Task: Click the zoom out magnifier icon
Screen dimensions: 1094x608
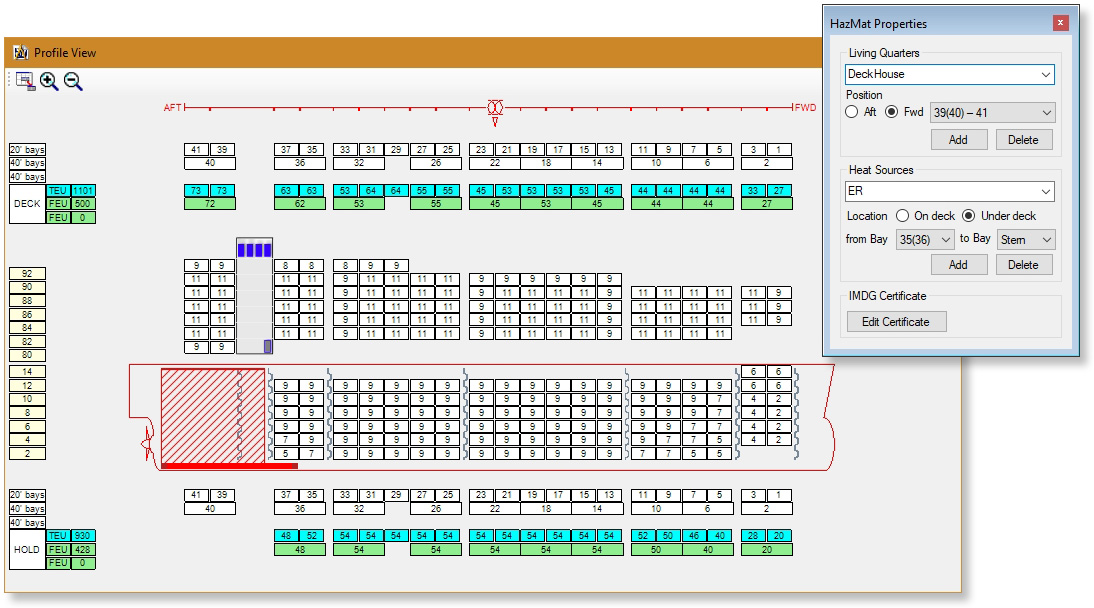Action: point(73,81)
